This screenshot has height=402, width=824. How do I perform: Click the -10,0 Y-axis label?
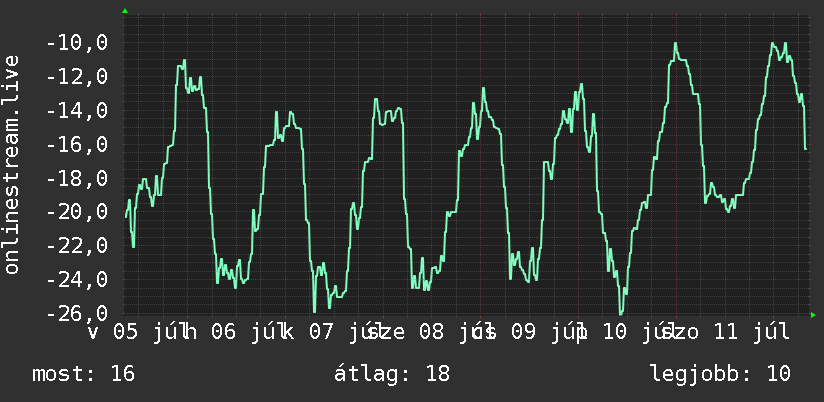click(x=77, y=43)
